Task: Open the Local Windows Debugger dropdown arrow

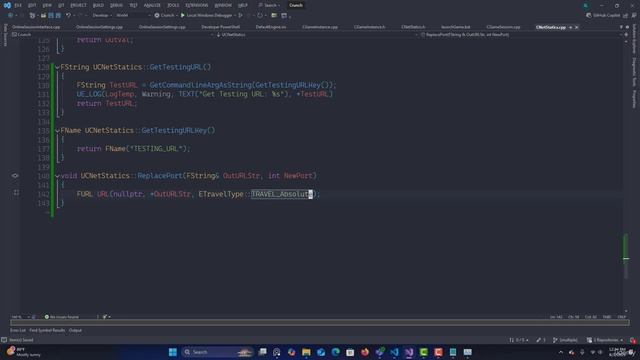Action: click(235, 16)
